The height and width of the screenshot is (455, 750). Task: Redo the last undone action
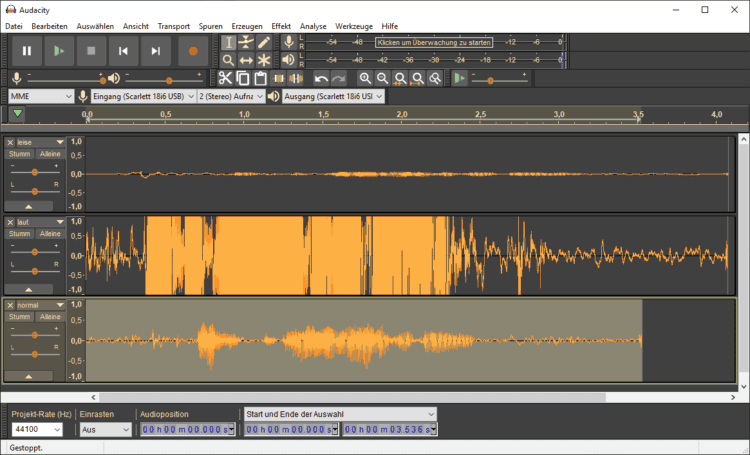[339, 78]
